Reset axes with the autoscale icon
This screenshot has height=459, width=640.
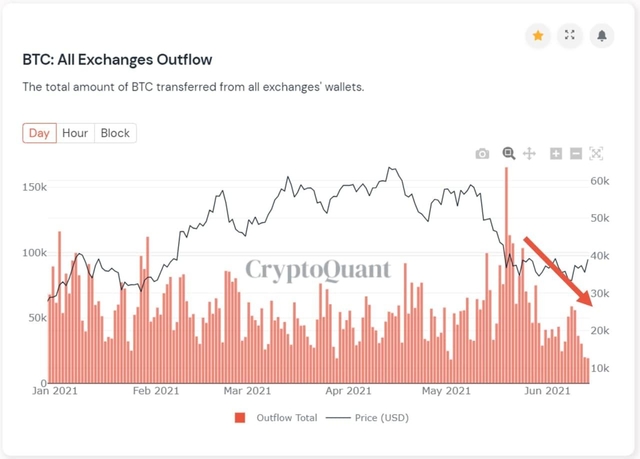pos(596,154)
